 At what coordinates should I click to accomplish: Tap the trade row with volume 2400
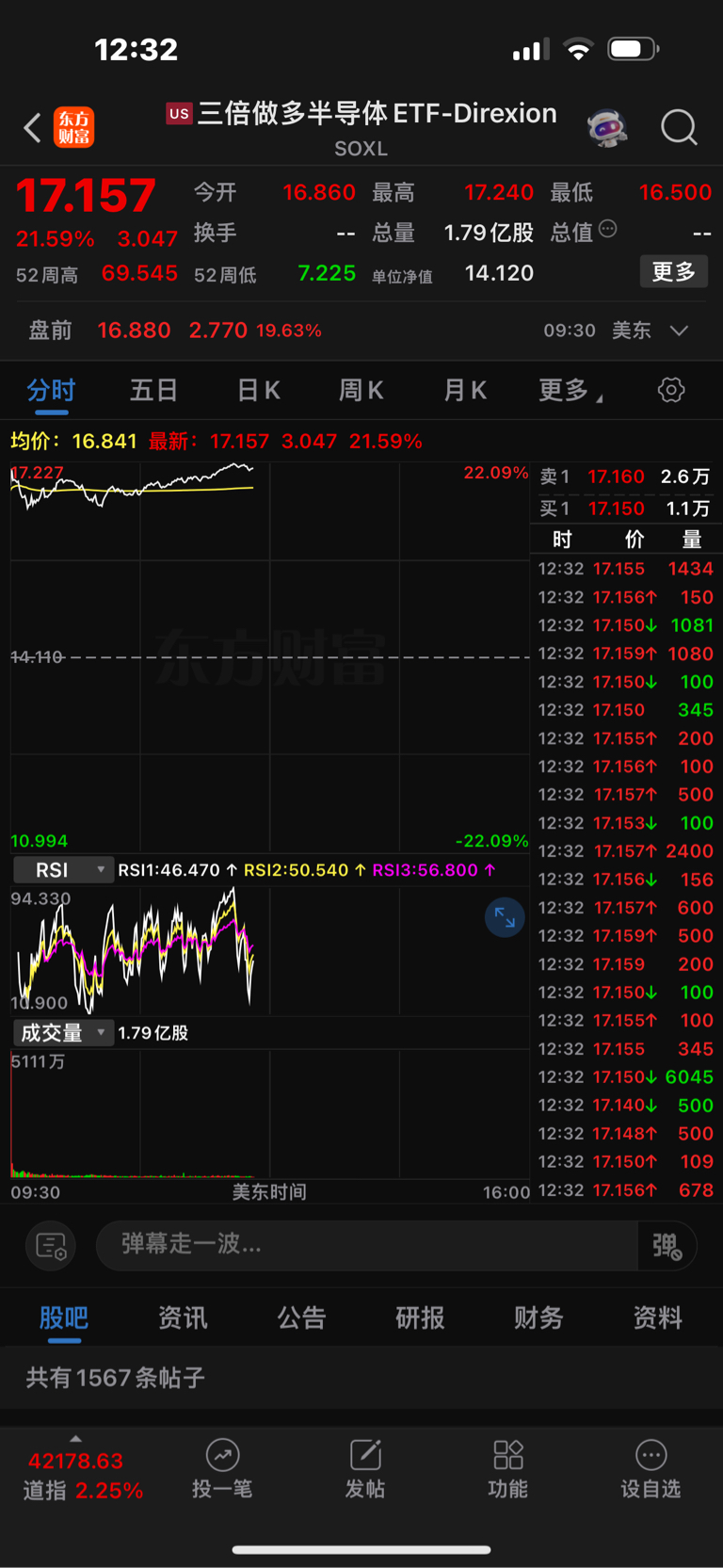coord(626,851)
